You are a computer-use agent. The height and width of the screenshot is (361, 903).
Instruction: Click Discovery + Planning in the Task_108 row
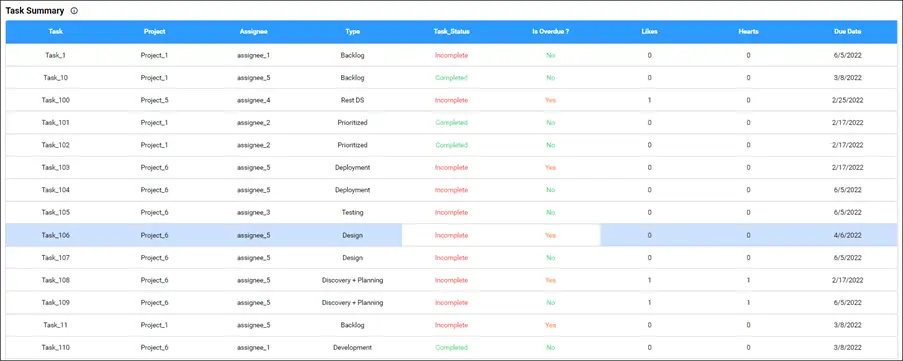[352, 280]
